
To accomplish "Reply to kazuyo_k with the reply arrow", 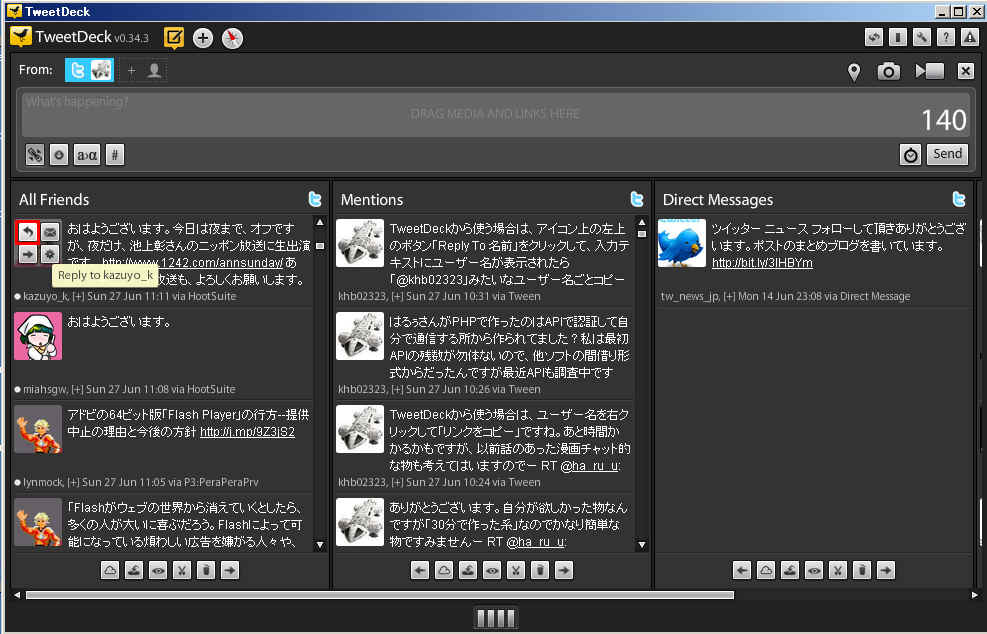I will click(x=28, y=232).
